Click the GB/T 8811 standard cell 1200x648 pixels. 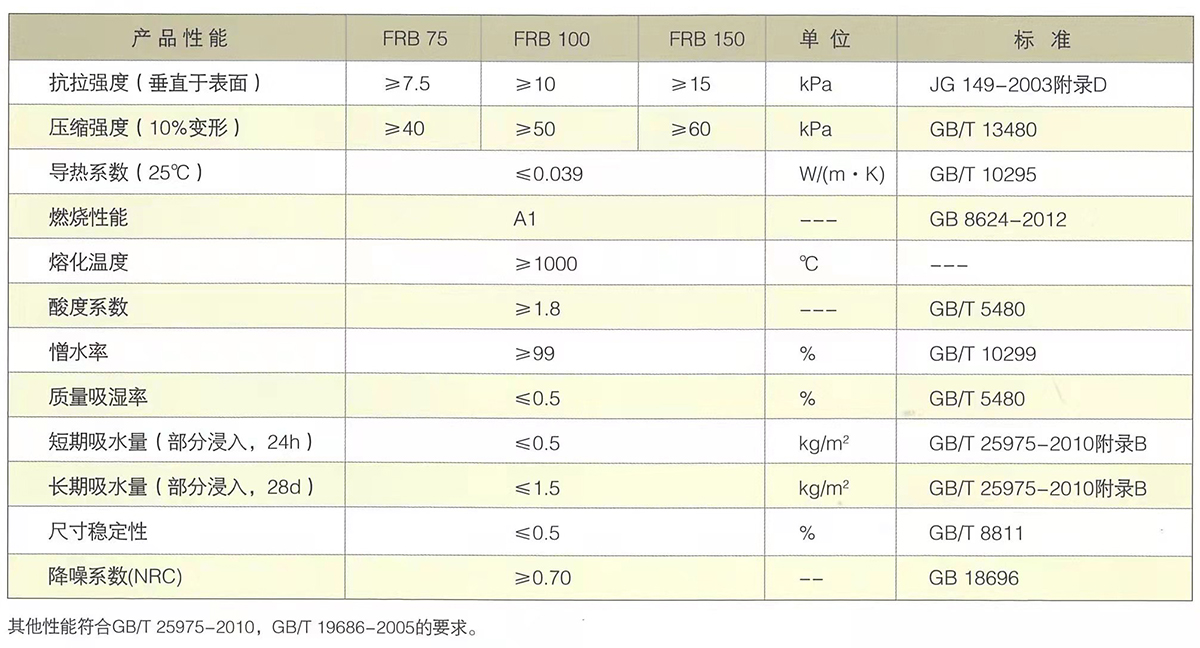pos(976,533)
